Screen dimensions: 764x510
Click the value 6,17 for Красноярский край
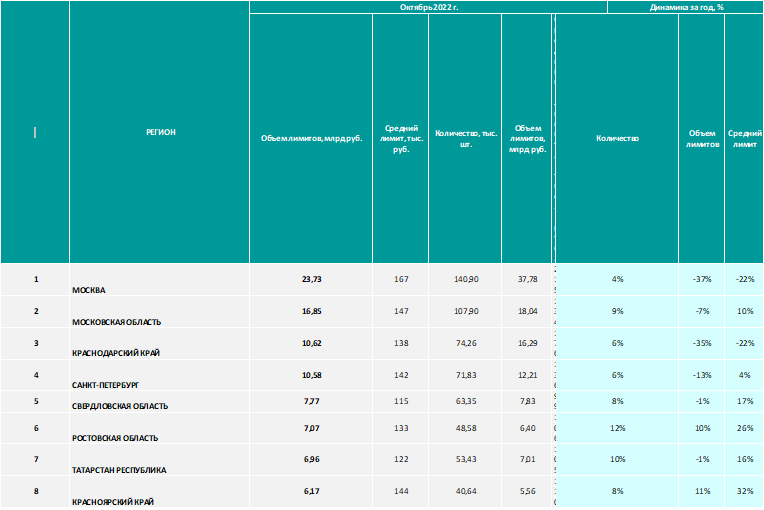coord(311,492)
